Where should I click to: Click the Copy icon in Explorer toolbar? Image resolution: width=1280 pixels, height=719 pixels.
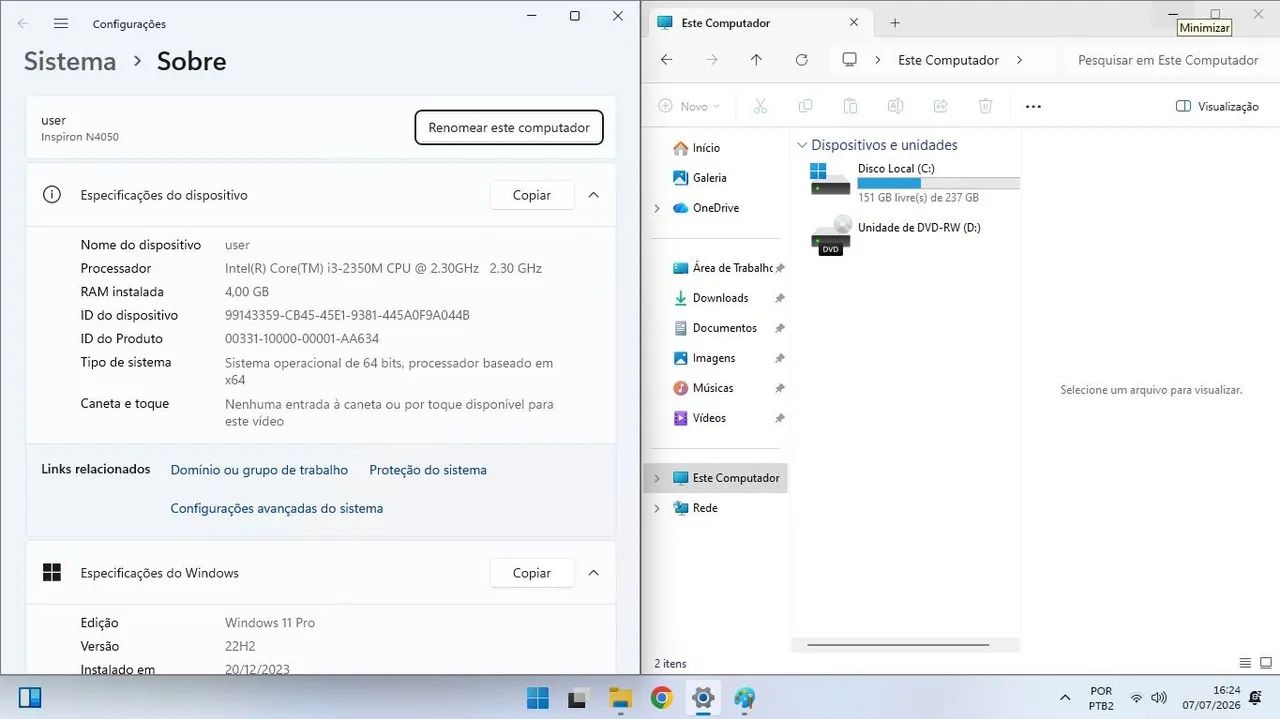[x=805, y=106]
